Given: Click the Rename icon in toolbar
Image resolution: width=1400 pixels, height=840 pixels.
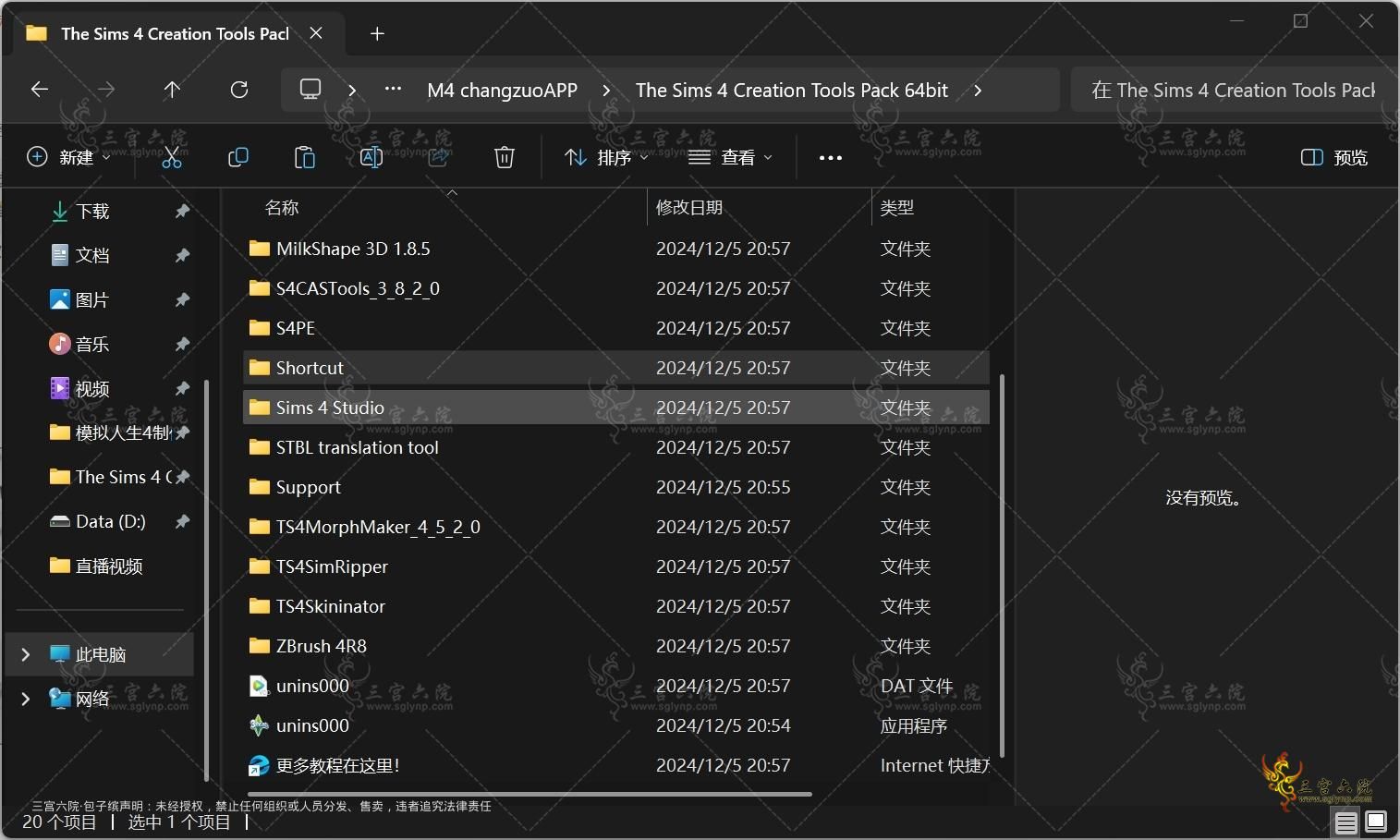Looking at the screenshot, I should click(x=371, y=158).
